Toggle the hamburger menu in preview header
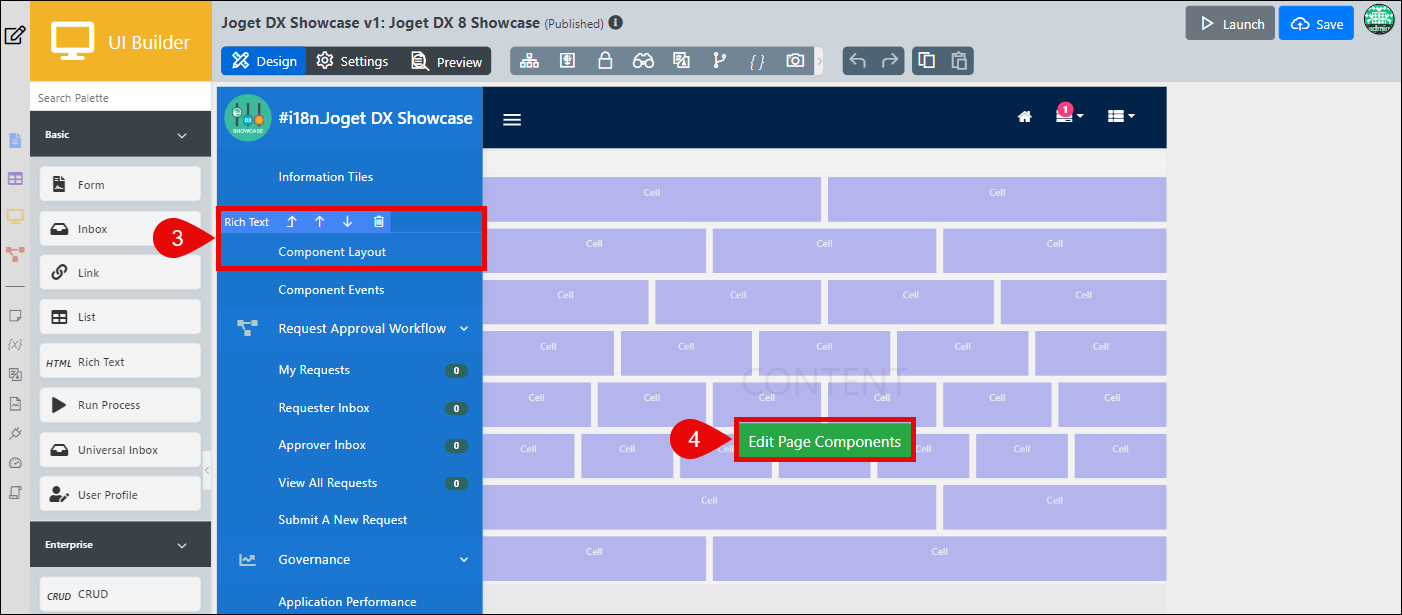The width and height of the screenshot is (1402, 615). 512,120
